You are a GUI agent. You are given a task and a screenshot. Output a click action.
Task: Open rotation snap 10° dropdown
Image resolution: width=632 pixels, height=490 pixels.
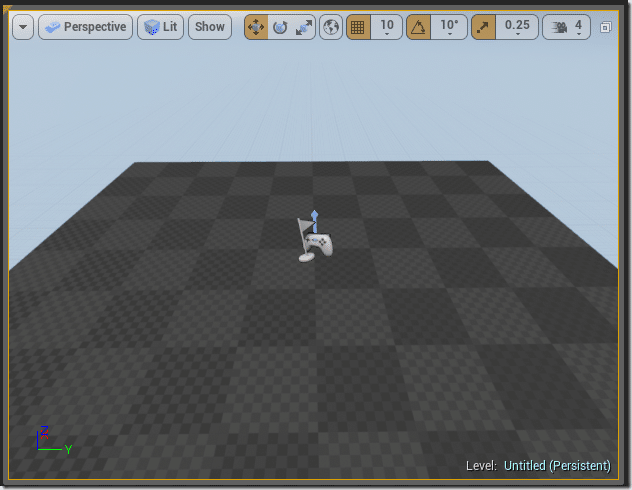pyautogui.click(x=449, y=27)
